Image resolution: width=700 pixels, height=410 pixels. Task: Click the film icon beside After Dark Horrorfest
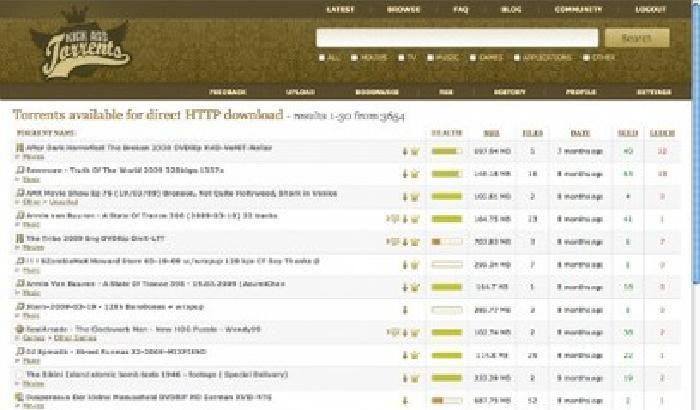pyautogui.click(x=19, y=148)
